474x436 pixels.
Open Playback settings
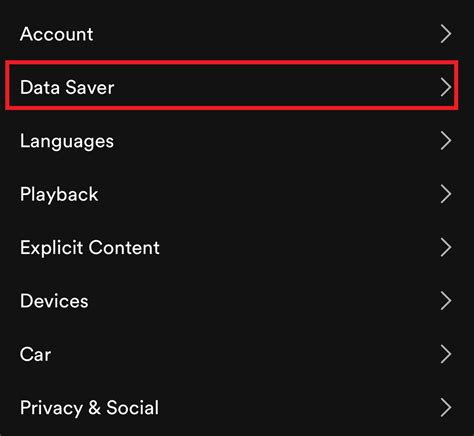click(x=237, y=194)
